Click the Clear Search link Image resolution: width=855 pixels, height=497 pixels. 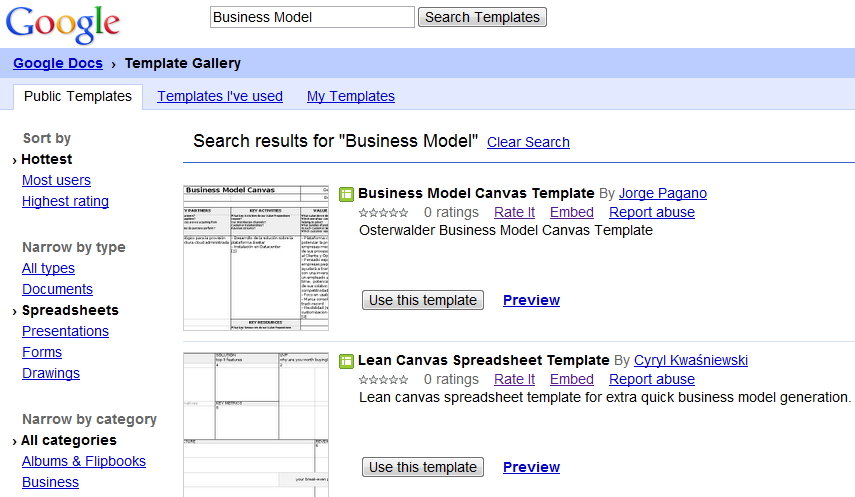click(x=528, y=142)
